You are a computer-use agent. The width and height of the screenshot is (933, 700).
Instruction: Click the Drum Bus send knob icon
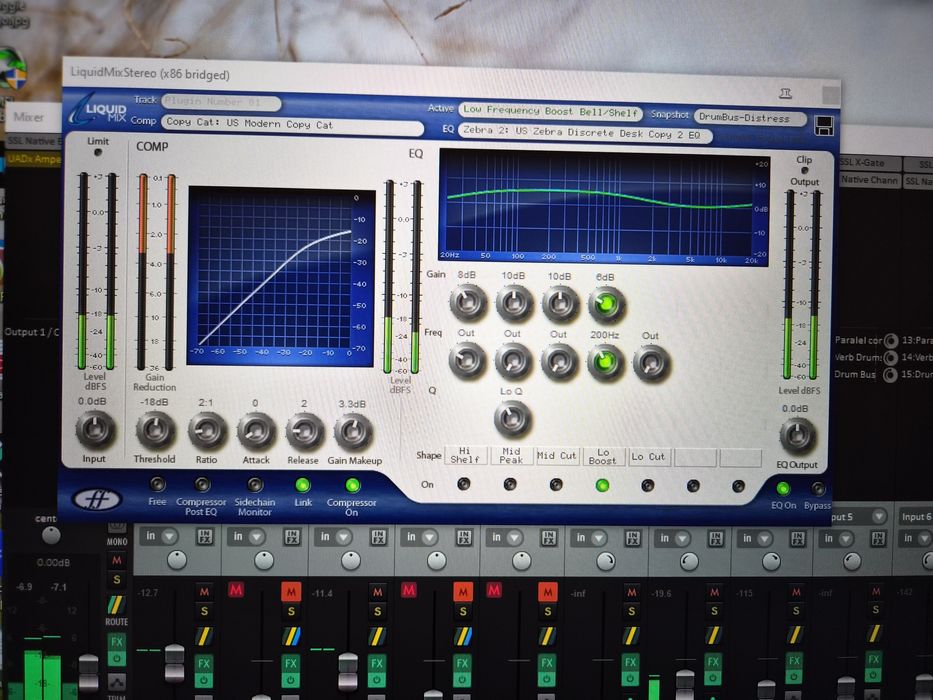[x=890, y=375]
